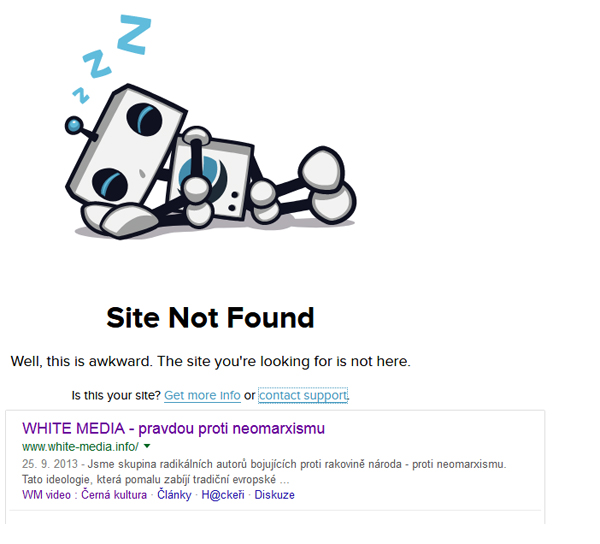Click the "Site Not Found" heading
Image resolution: width=600 pixels, height=544 pixels.
click(x=210, y=318)
